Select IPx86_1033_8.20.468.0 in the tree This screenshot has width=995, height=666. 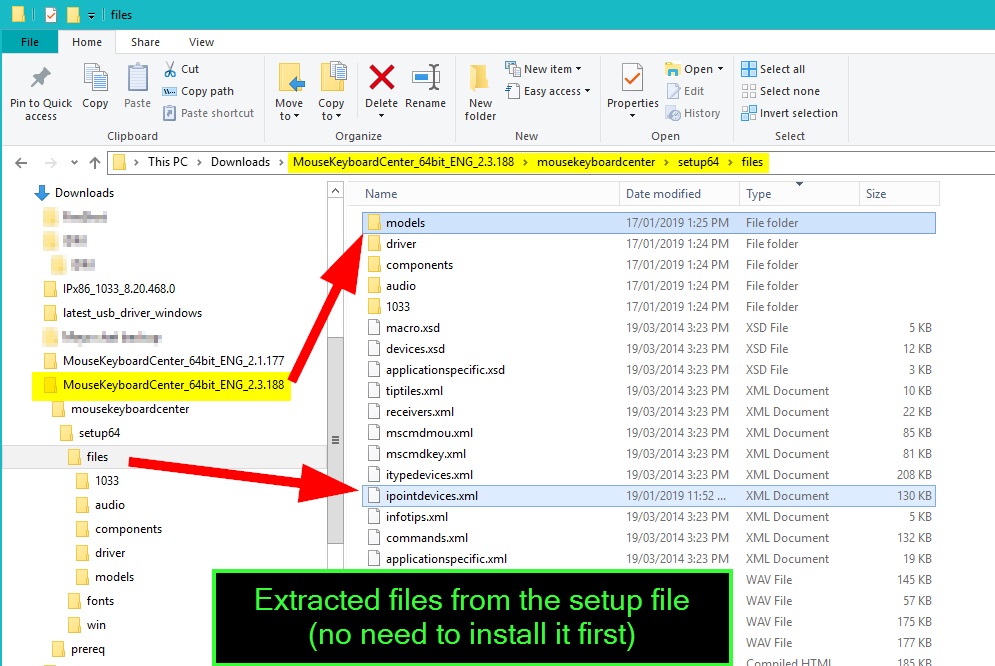(119, 289)
